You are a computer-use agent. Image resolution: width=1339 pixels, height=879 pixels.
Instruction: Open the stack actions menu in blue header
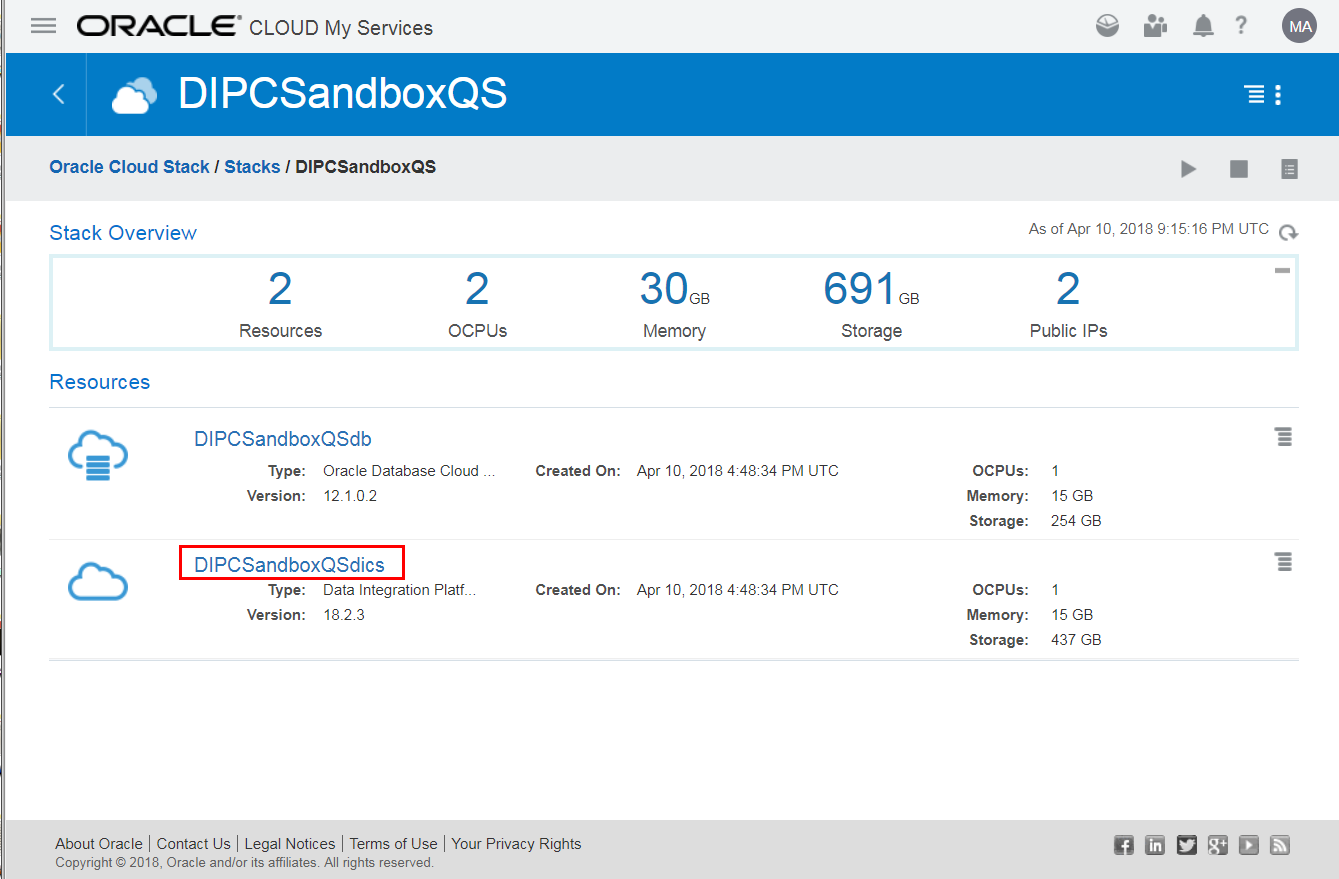coord(1263,95)
